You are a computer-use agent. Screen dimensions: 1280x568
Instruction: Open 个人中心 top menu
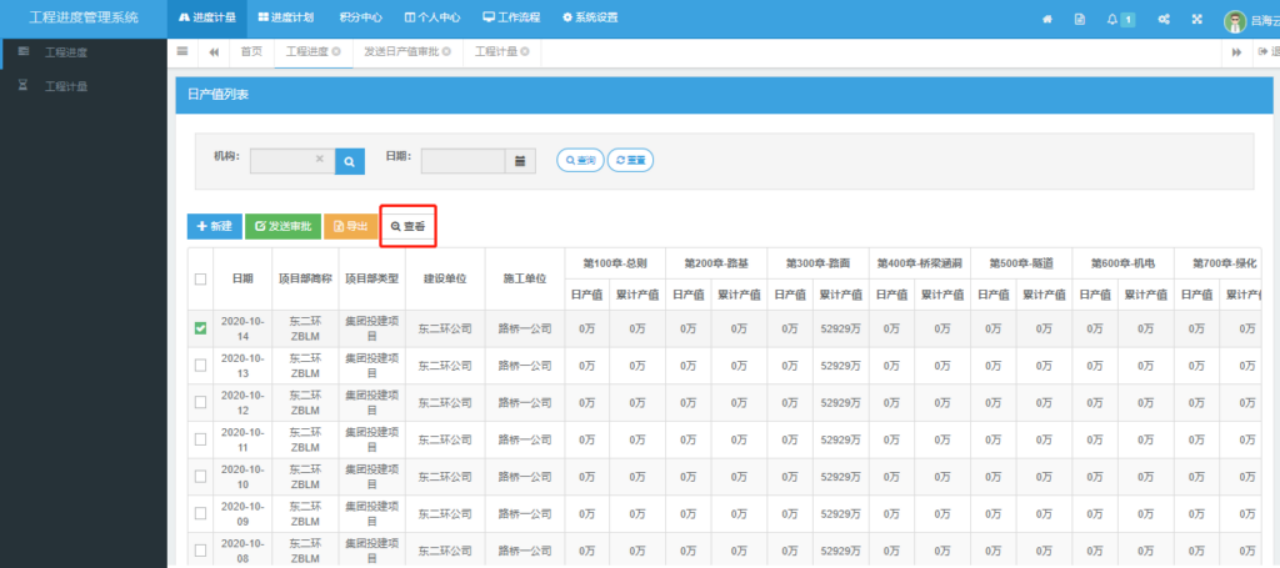tap(432, 18)
